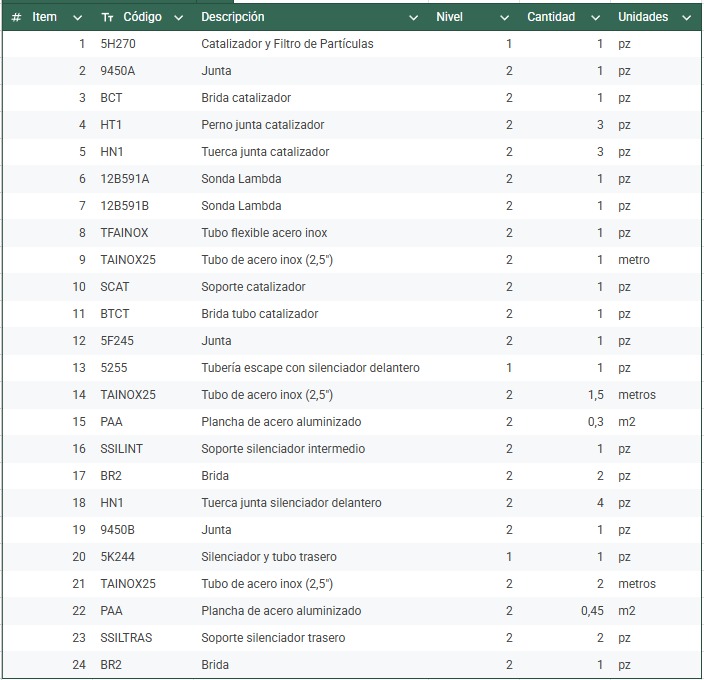Expand the Cantidad column dropdown chevron

(595, 17)
